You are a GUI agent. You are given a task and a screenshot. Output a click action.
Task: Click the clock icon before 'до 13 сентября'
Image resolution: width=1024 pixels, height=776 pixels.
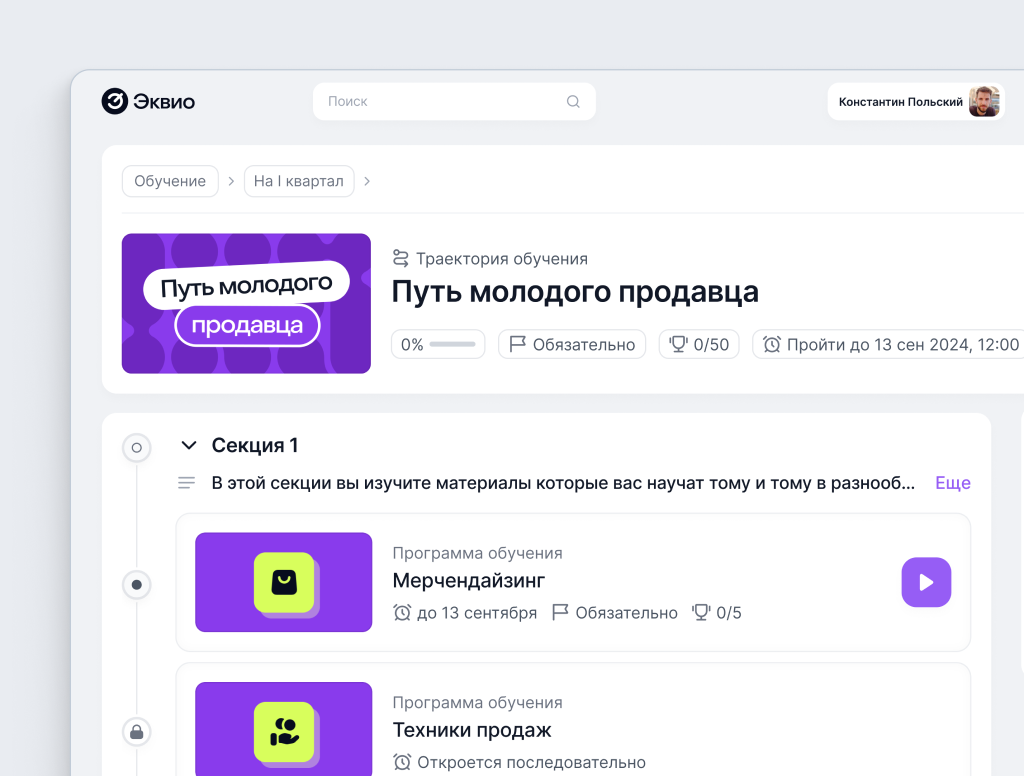pyautogui.click(x=404, y=612)
